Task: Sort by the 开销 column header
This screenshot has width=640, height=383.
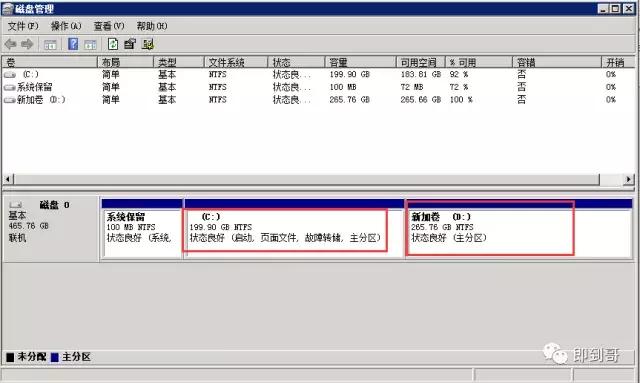Action: [x=618, y=62]
